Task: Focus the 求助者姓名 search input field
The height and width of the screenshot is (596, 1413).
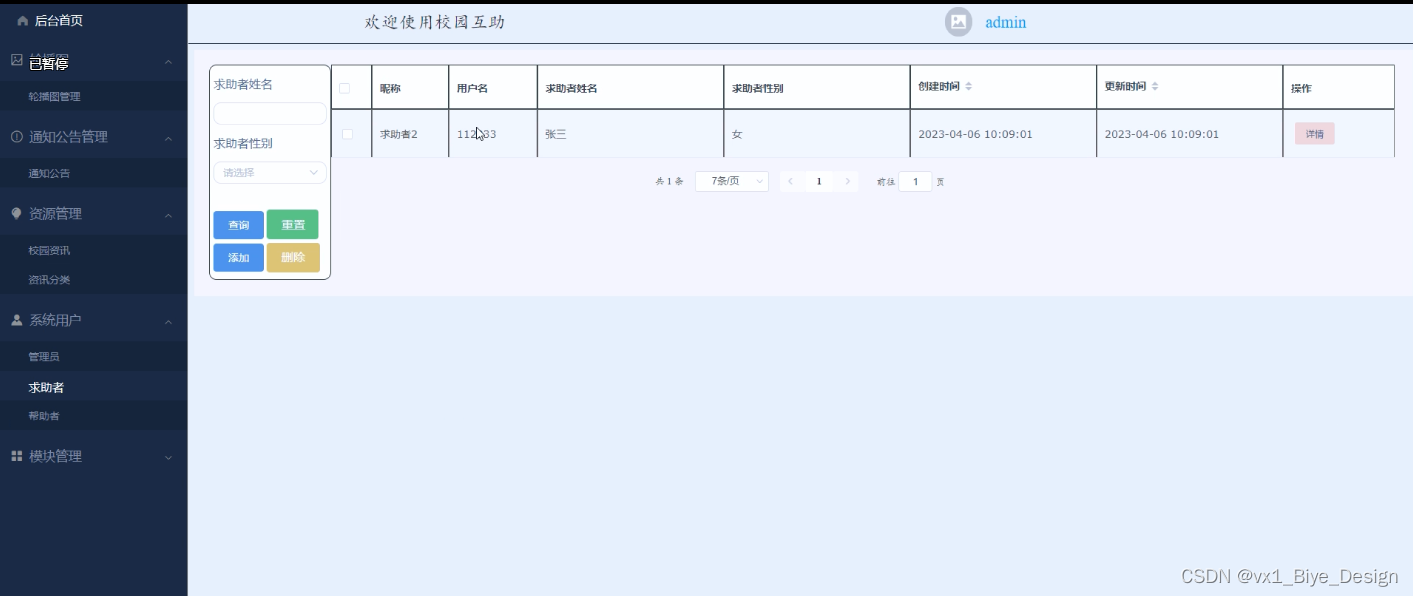Action: click(x=270, y=113)
